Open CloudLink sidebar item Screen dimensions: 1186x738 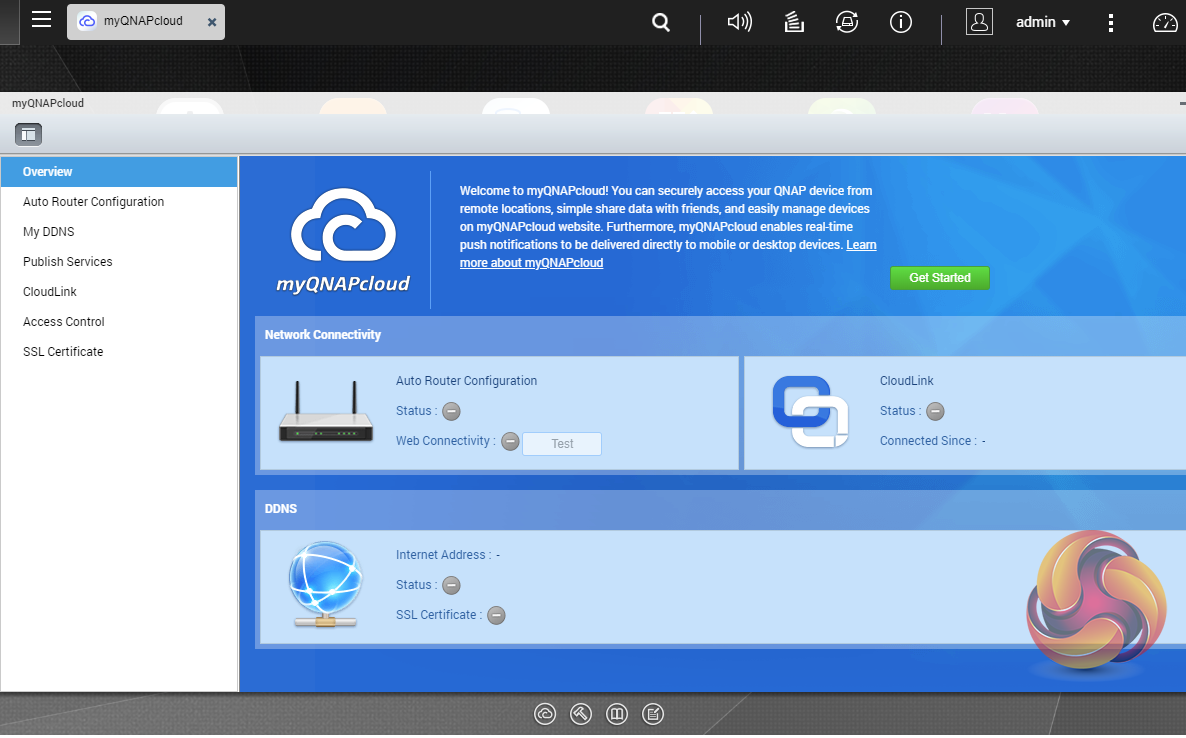click(x=120, y=292)
